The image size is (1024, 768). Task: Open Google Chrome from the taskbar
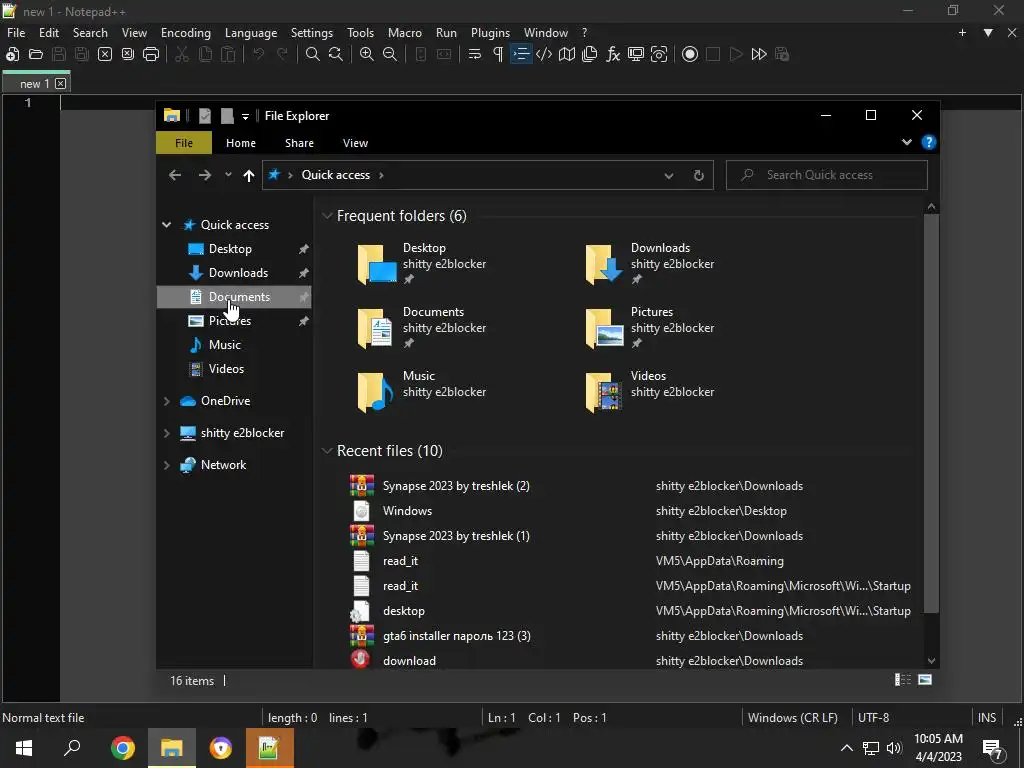tap(122, 748)
